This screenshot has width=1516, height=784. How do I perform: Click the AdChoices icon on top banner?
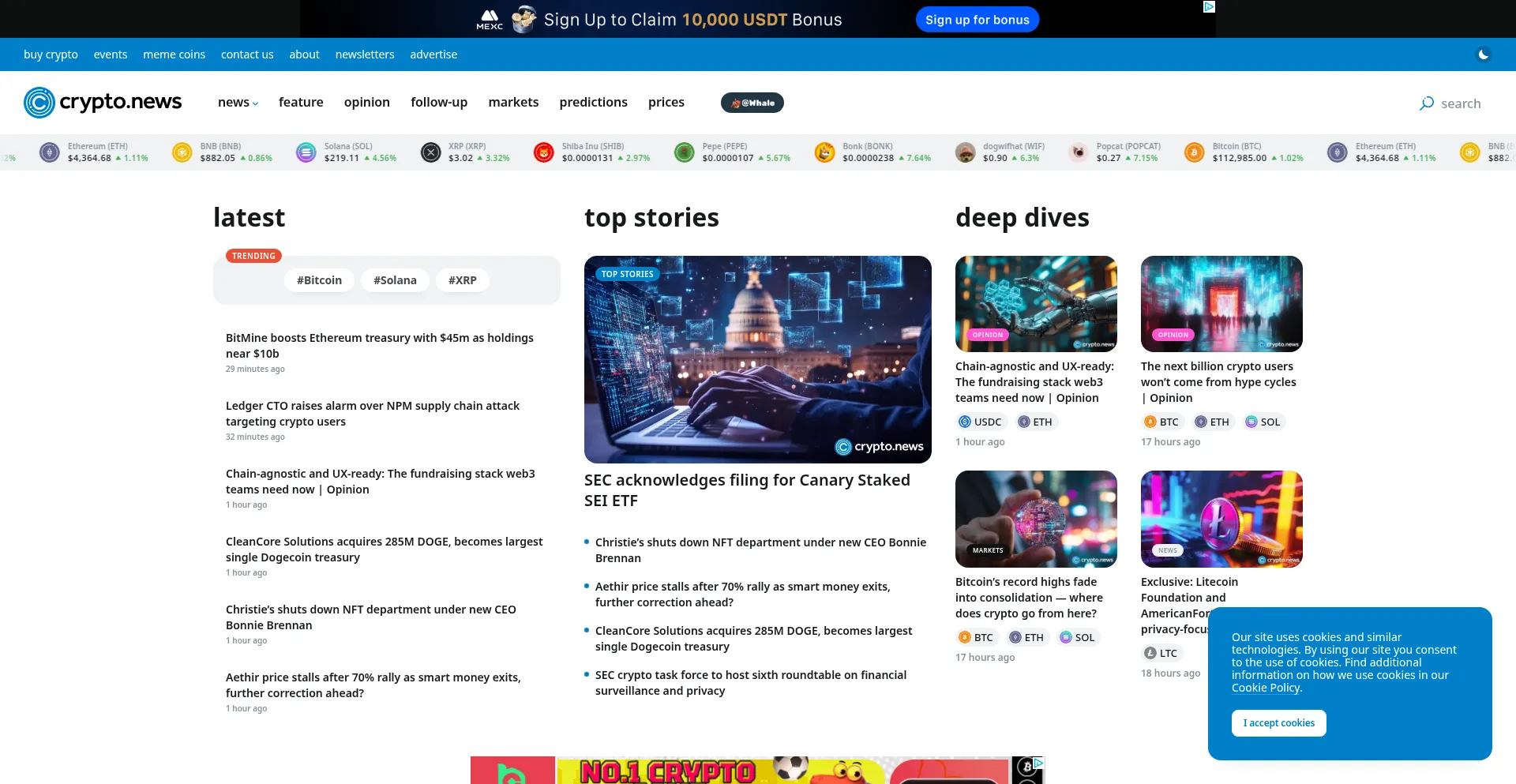click(1209, 7)
